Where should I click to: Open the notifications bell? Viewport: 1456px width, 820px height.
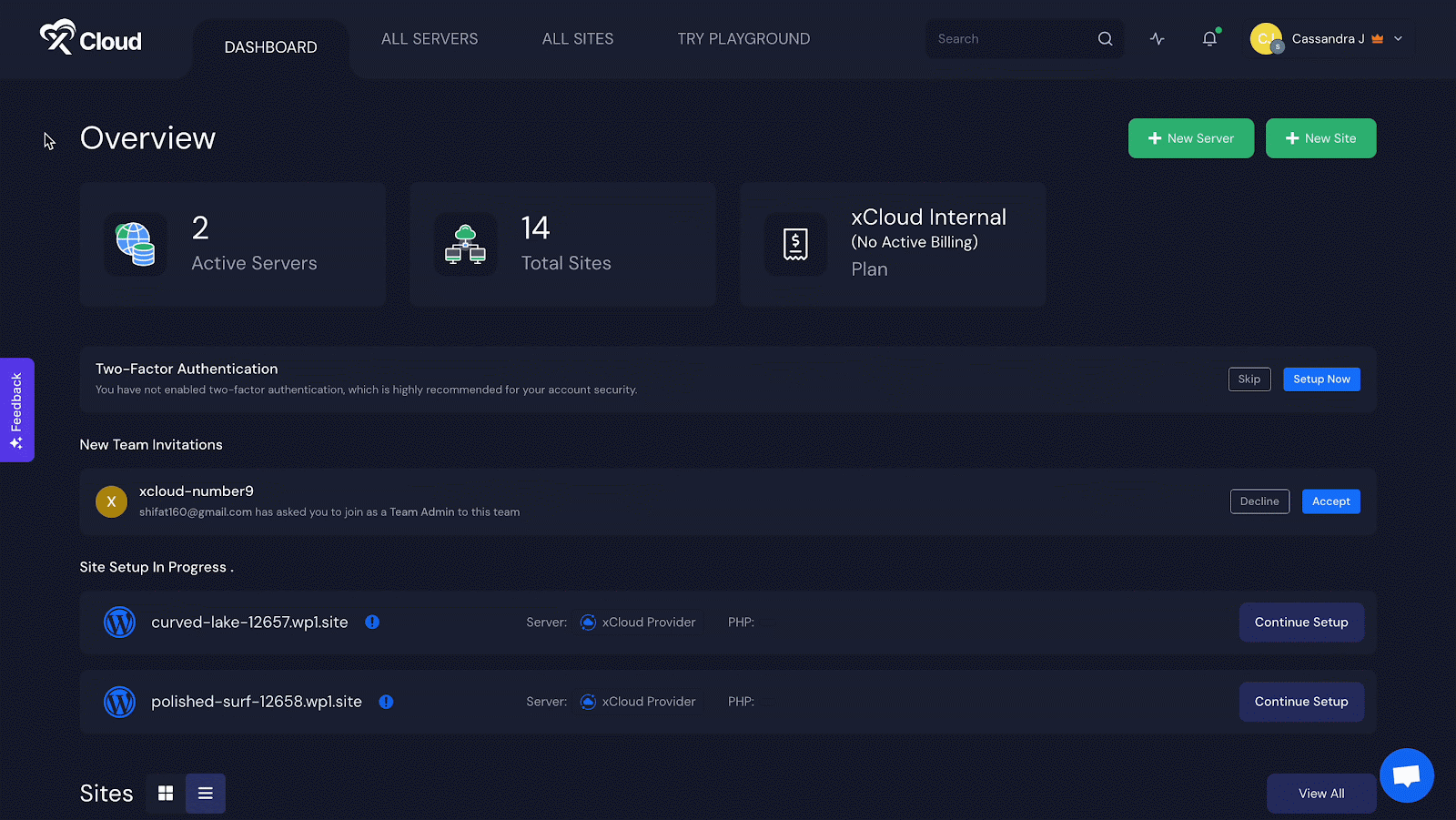click(x=1209, y=39)
